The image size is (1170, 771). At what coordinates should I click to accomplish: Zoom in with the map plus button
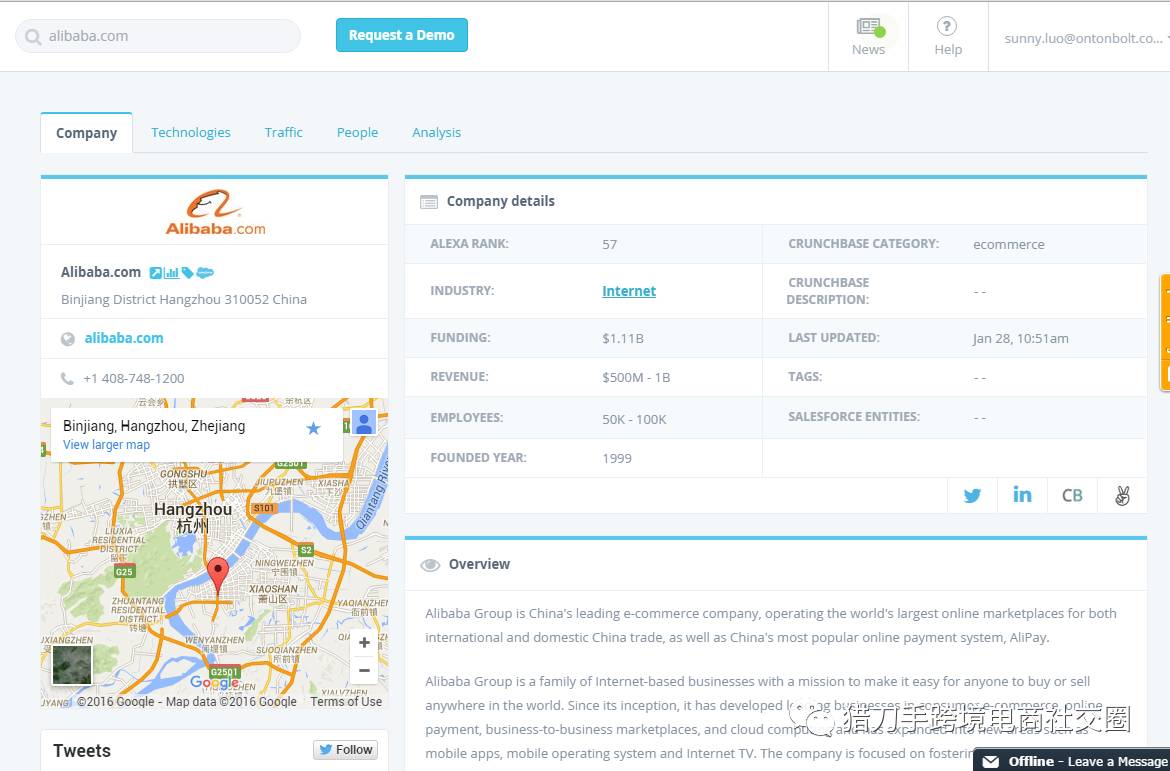coord(364,643)
